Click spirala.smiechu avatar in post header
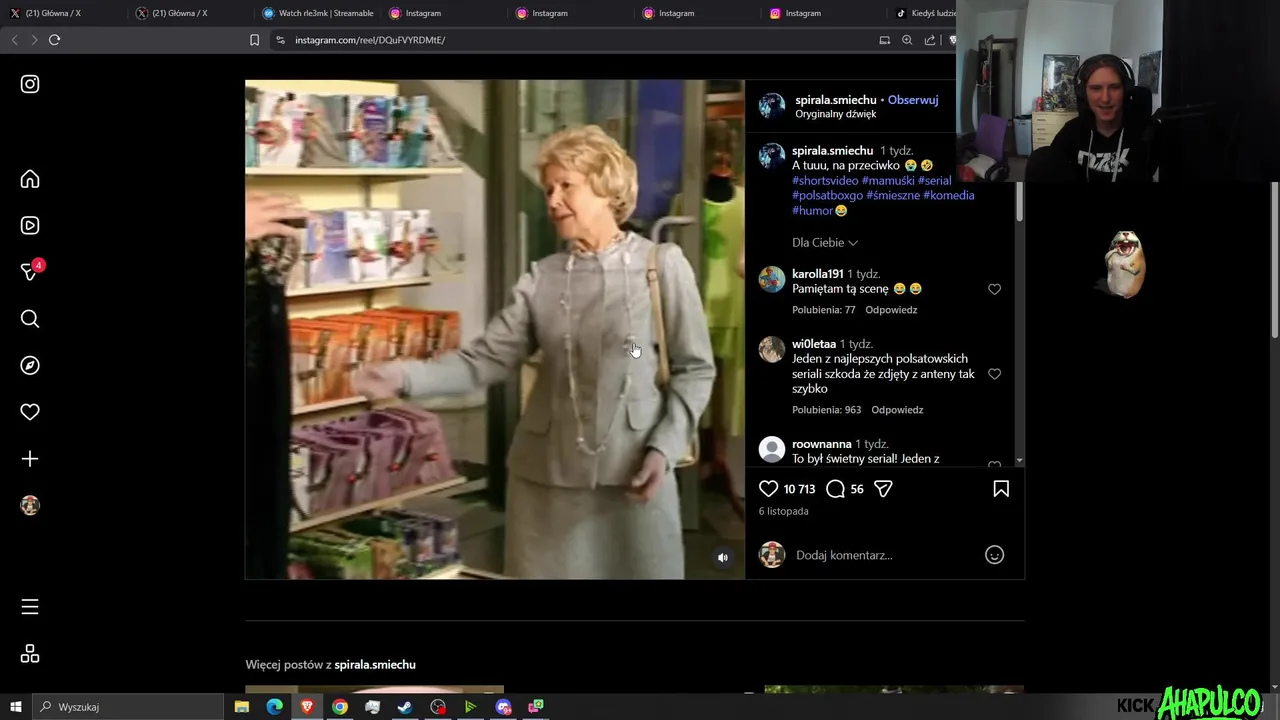The height and width of the screenshot is (720, 1280). click(772, 106)
